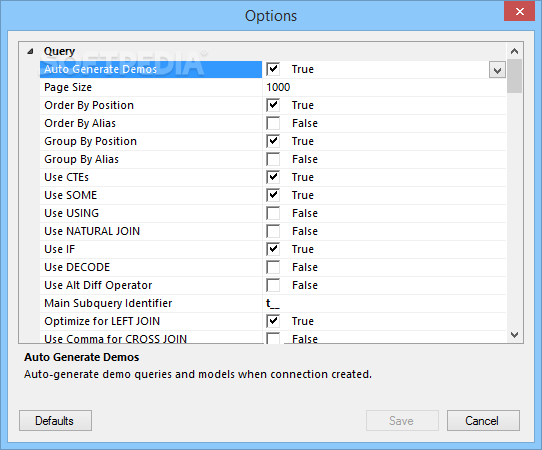Uncheck the Use CTEs checkbox
This screenshot has width=542, height=450.
click(x=273, y=177)
